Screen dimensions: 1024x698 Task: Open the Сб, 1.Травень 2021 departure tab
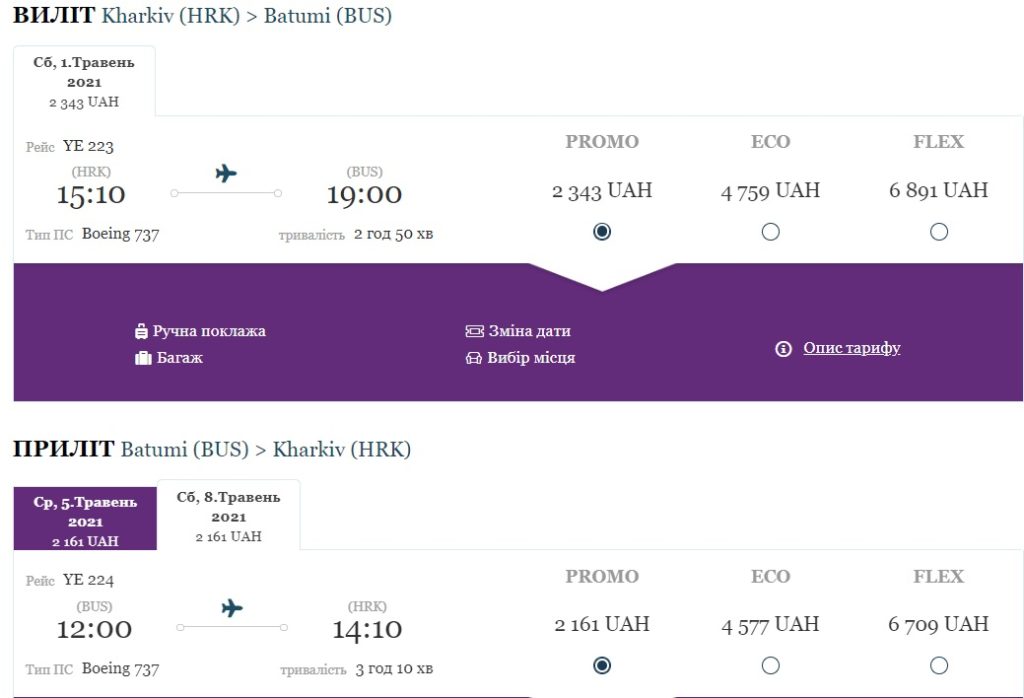tap(84, 81)
